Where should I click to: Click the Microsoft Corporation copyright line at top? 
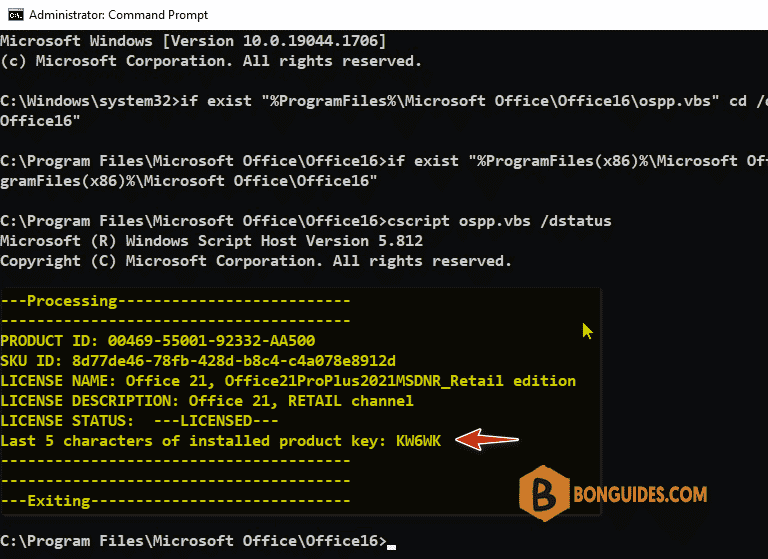pyautogui.click(x=211, y=61)
